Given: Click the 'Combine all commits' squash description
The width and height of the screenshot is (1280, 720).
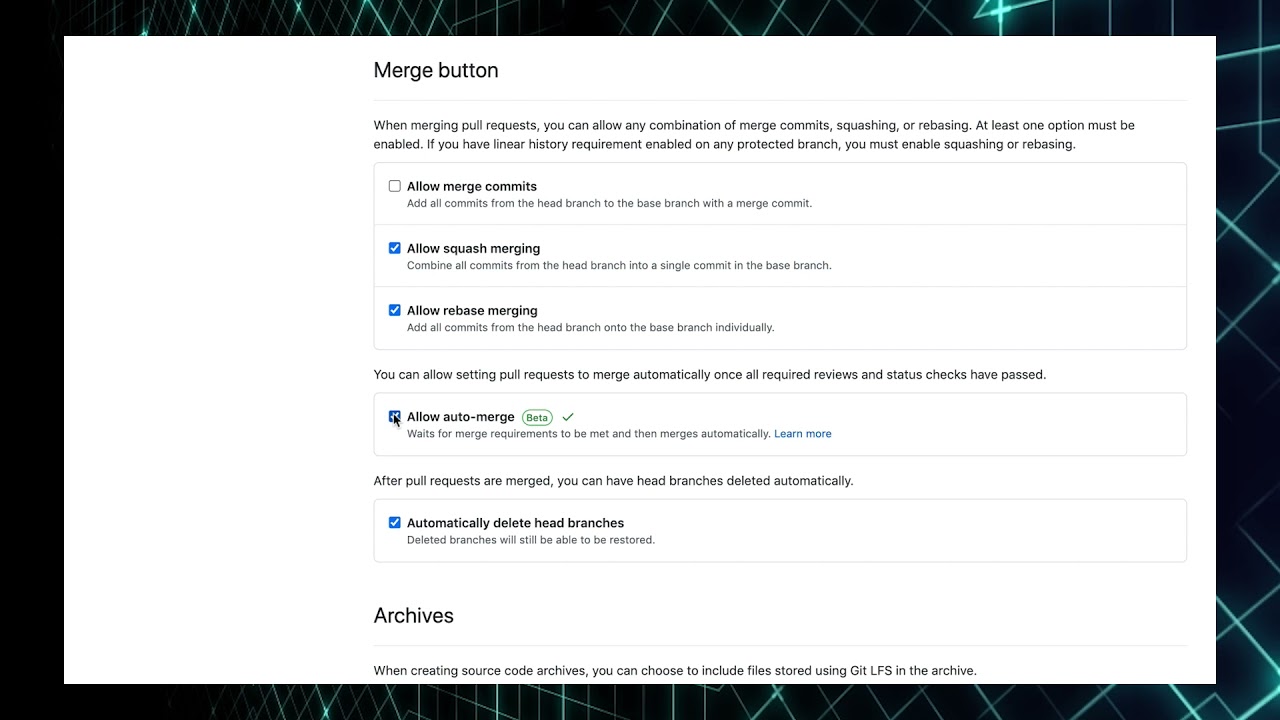Looking at the screenshot, I should [619, 265].
